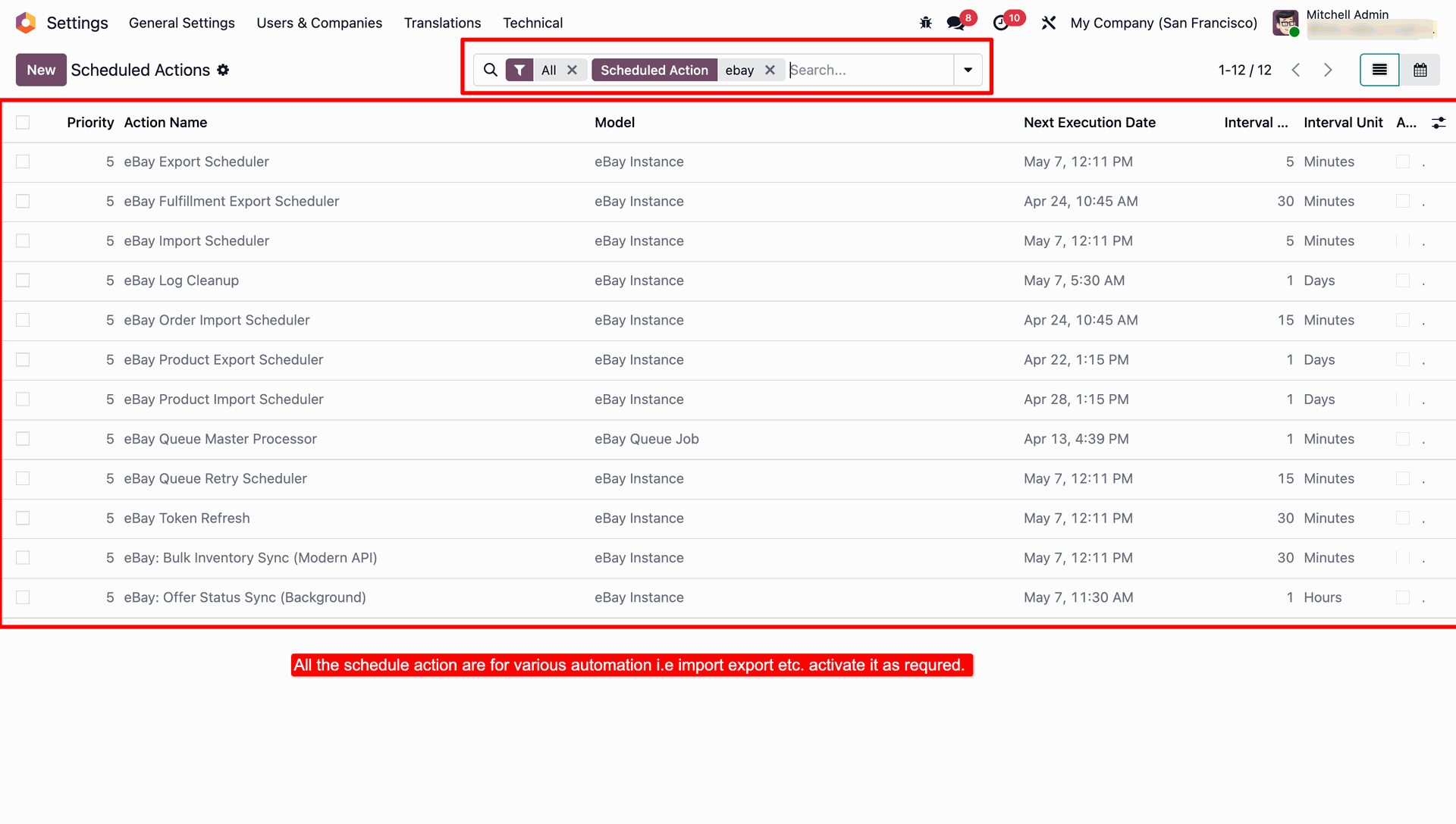Click May 7, 5:30 AM date cell
This screenshot has width=1456, height=824.
click(1074, 280)
